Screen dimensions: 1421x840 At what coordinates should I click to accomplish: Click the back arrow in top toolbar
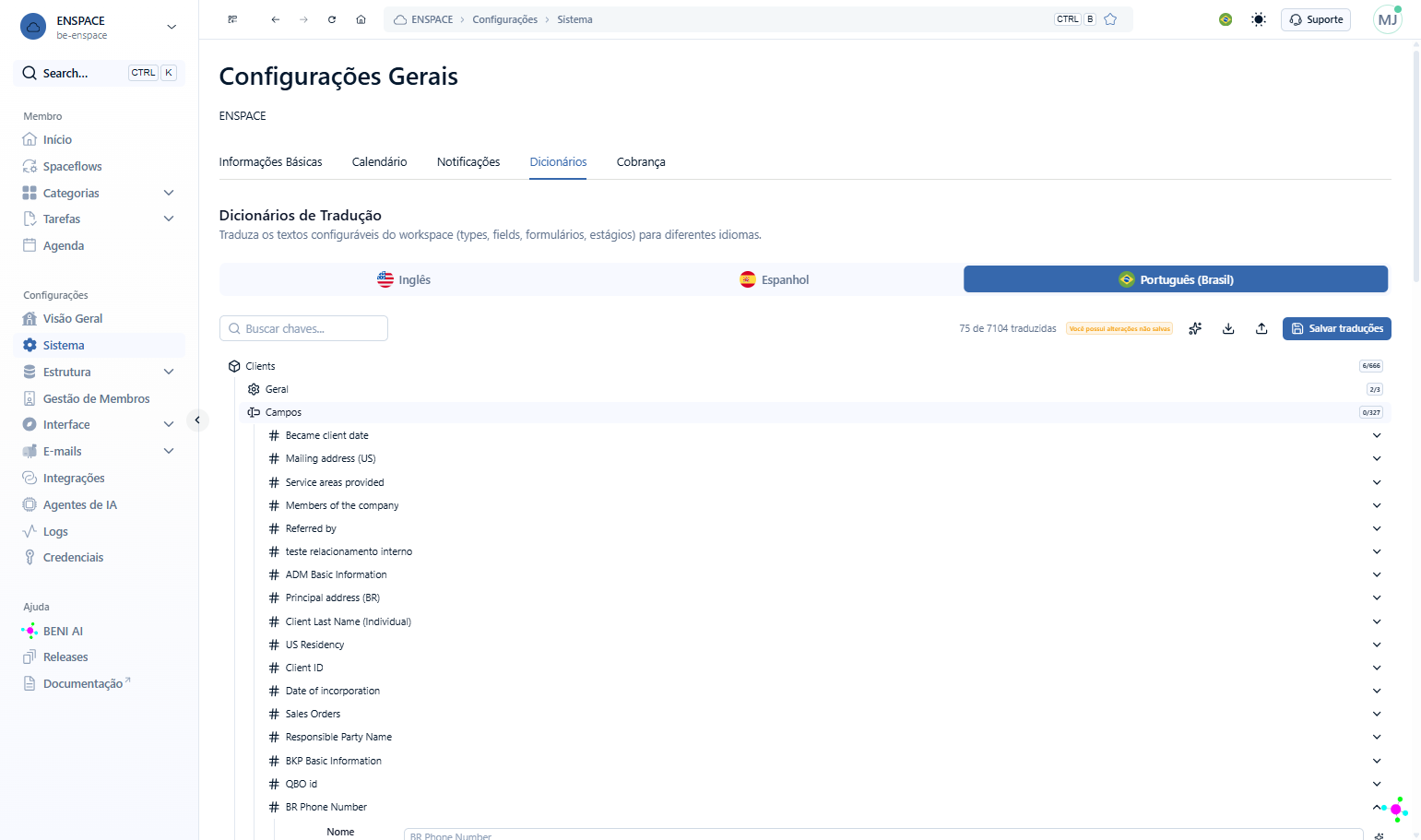pyautogui.click(x=275, y=19)
